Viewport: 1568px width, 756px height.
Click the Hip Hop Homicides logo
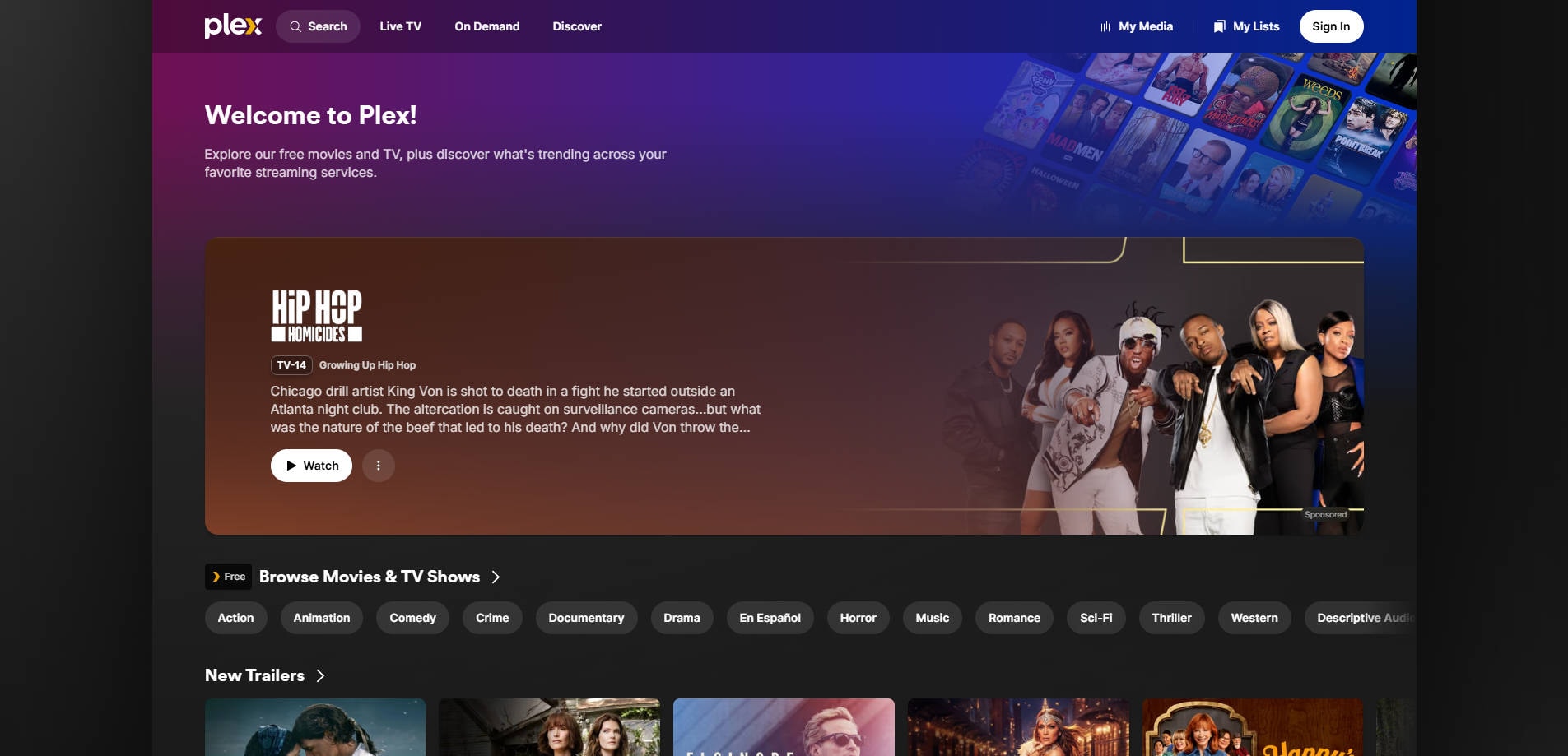click(317, 315)
